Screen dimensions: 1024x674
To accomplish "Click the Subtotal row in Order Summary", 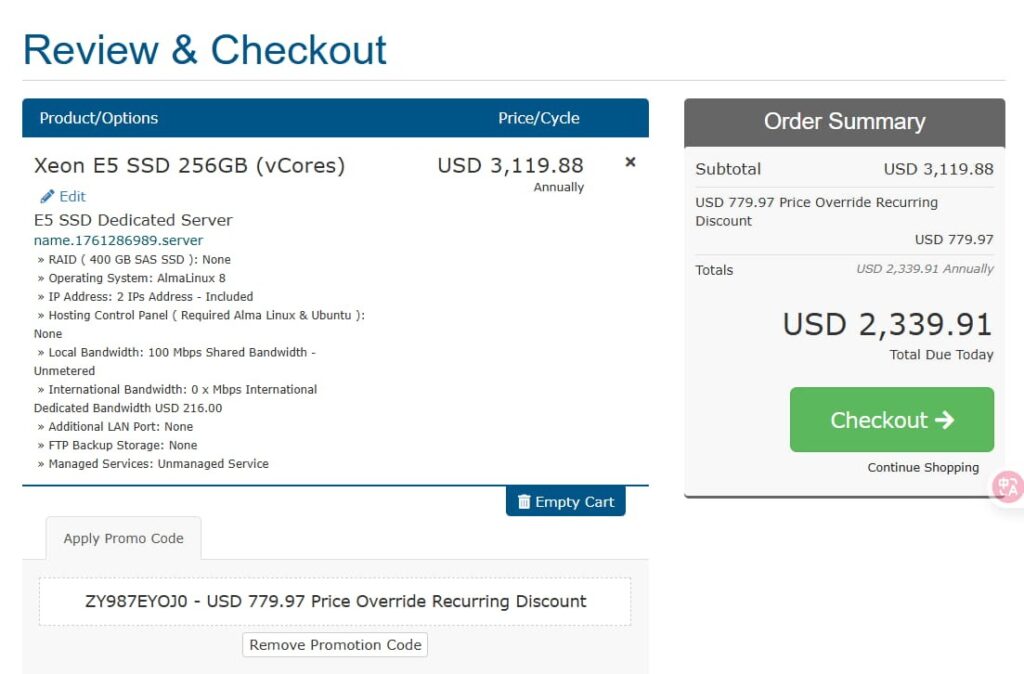I will 844,169.
